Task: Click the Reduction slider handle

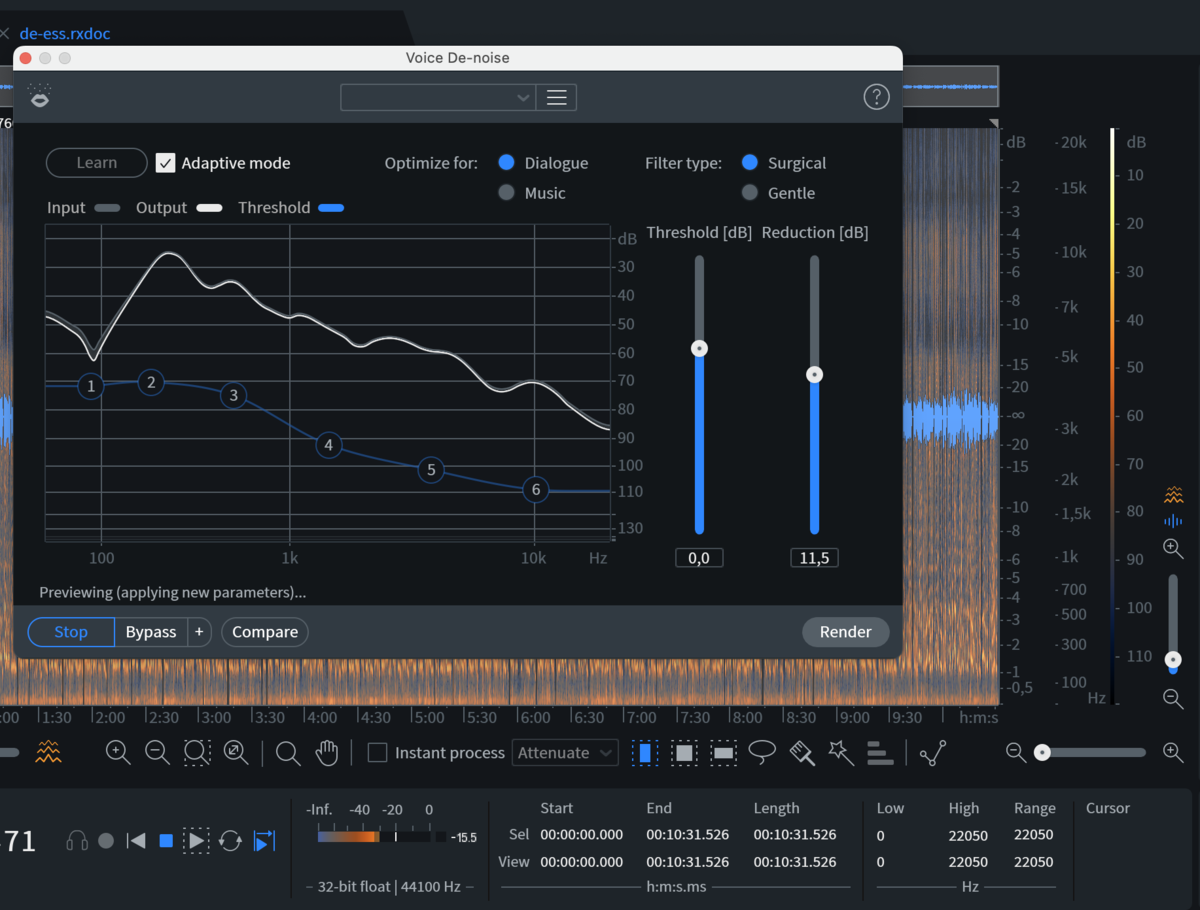Action: point(815,375)
